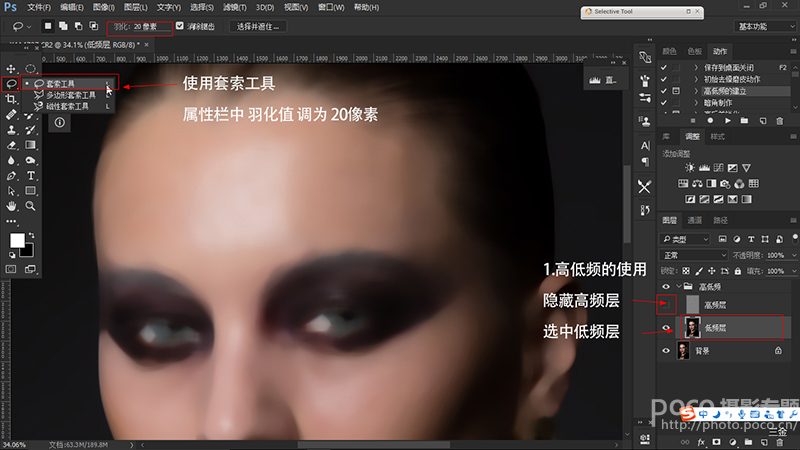This screenshot has width=800, height=450.
Task: Click the Brightness/Contrast adjustment icon
Action: pos(690,167)
